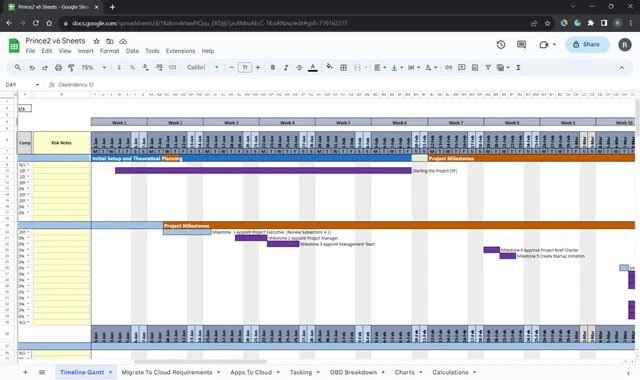Toggle italic formatting
640x380 pixels.
tap(286, 67)
